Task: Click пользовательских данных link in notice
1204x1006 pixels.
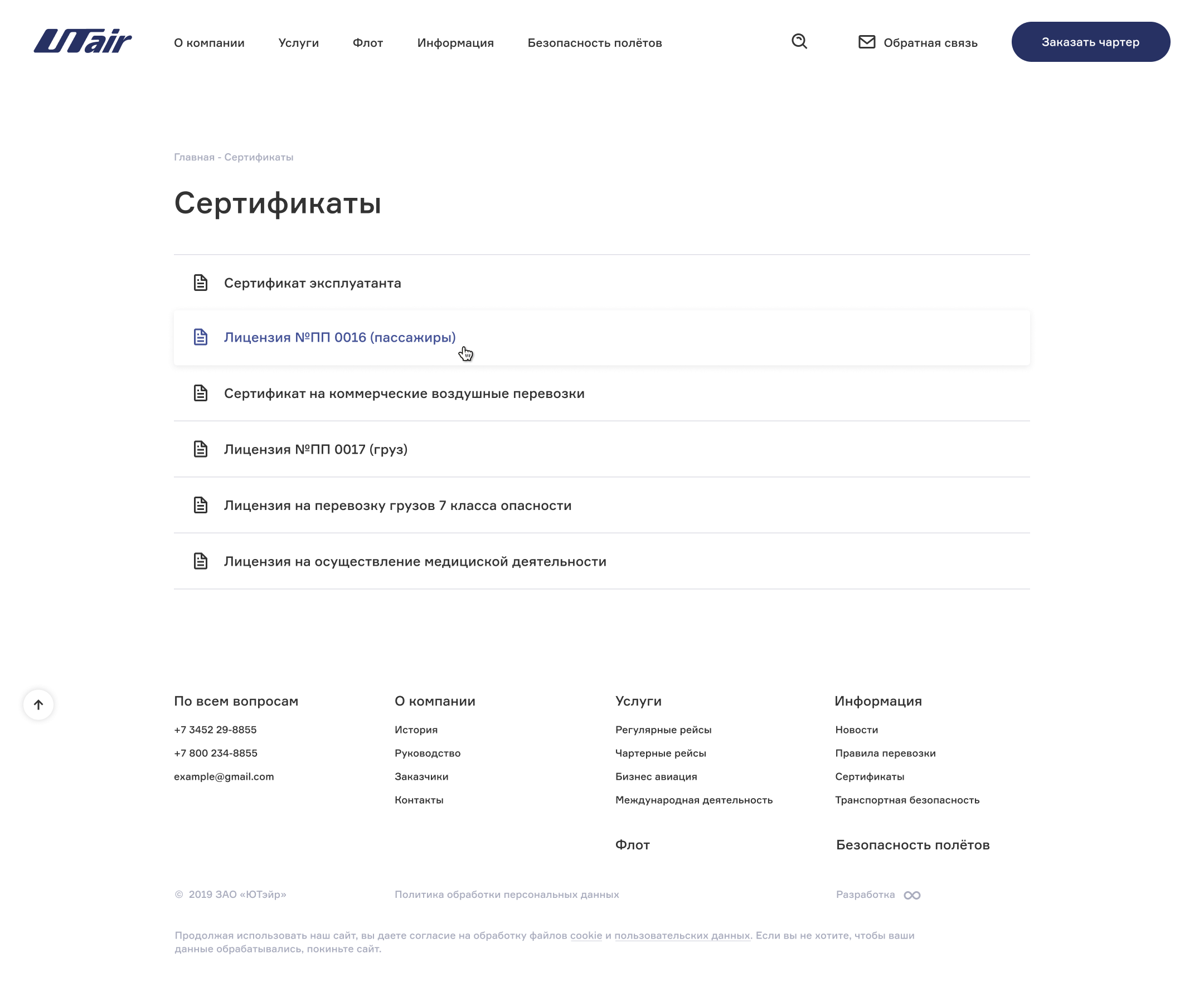Action: 682,935
